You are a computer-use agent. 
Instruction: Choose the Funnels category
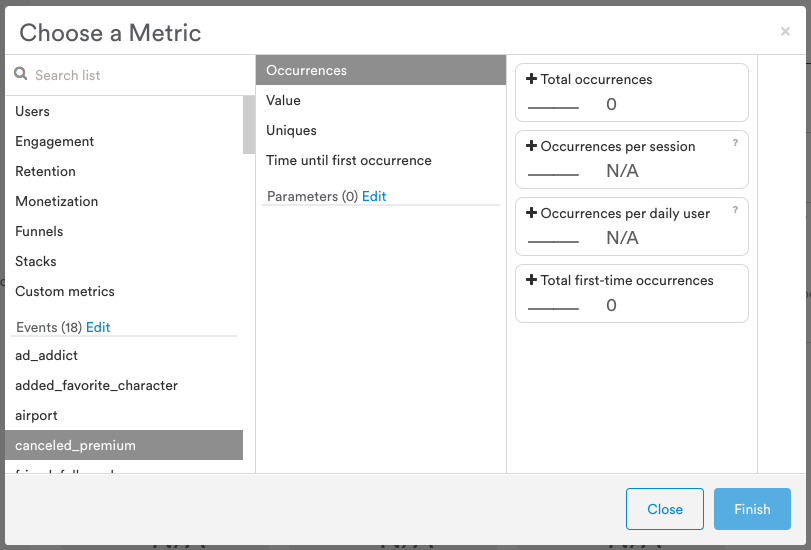39,231
